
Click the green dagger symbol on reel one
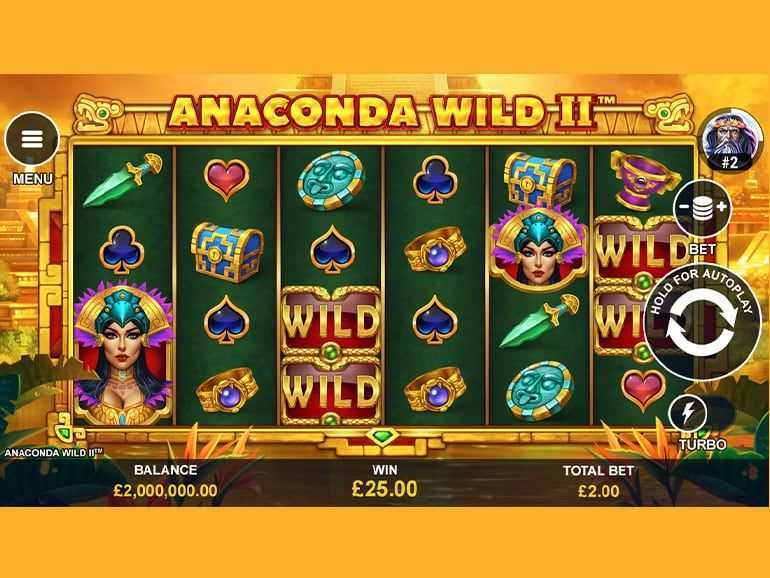click(x=123, y=179)
